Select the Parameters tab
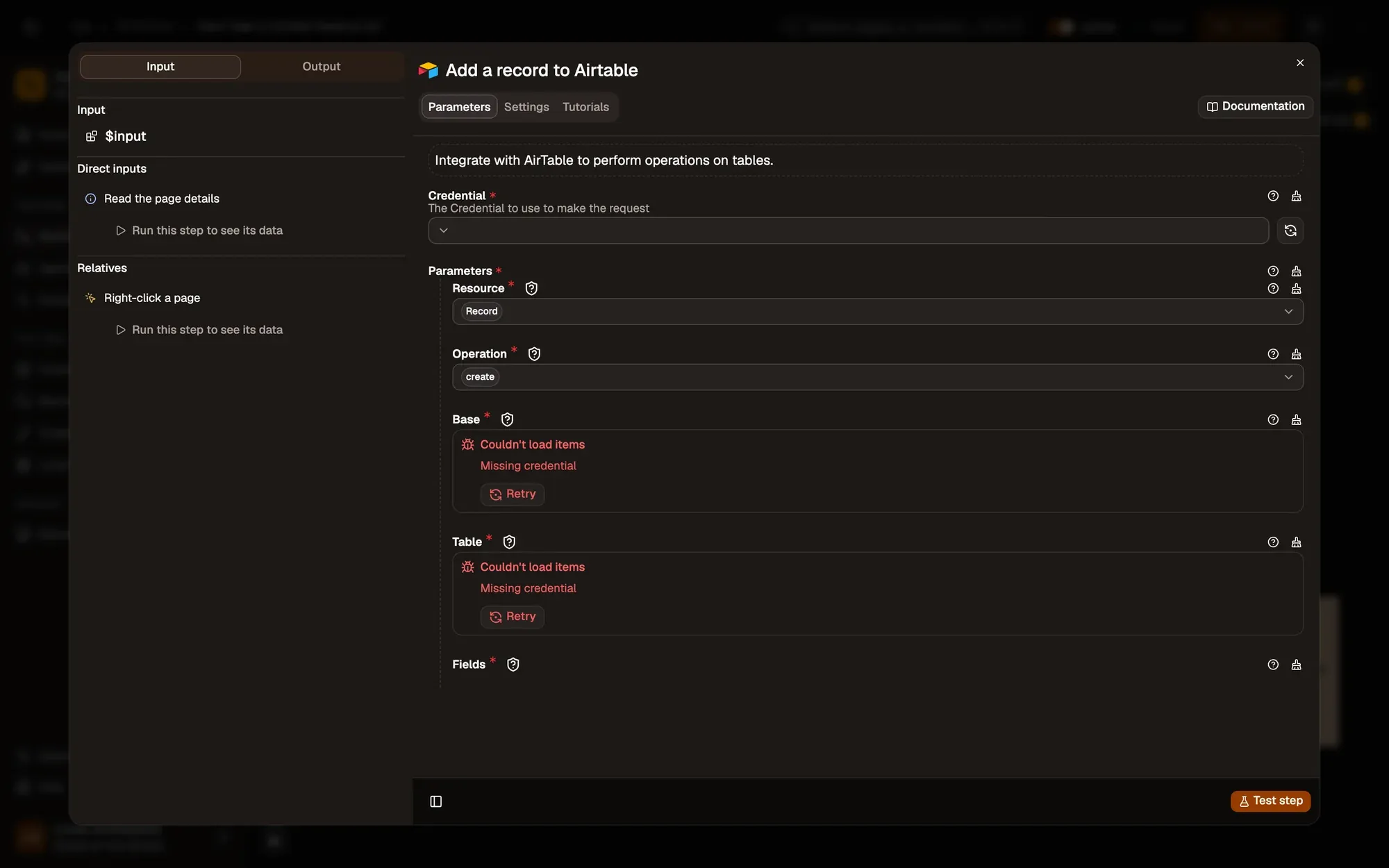Image resolution: width=1389 pixels, height=868 pixels. (x=459, y=107)
